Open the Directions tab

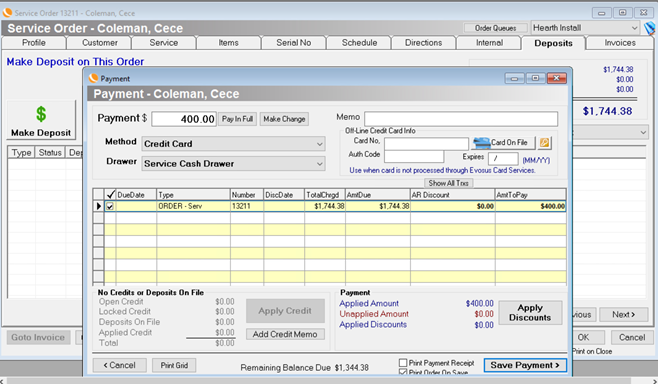[x=423, y=43]
